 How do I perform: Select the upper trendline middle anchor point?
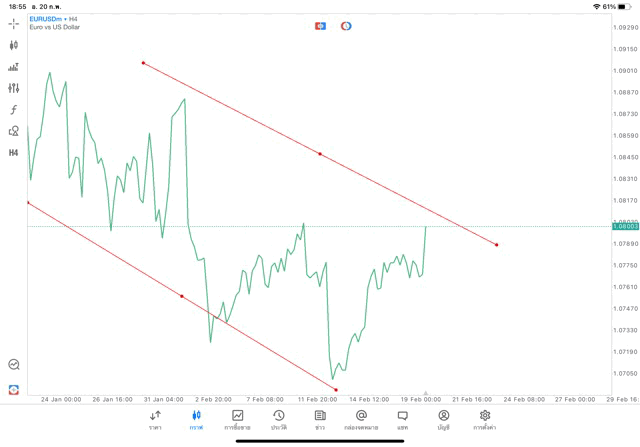tap(320, 154)
